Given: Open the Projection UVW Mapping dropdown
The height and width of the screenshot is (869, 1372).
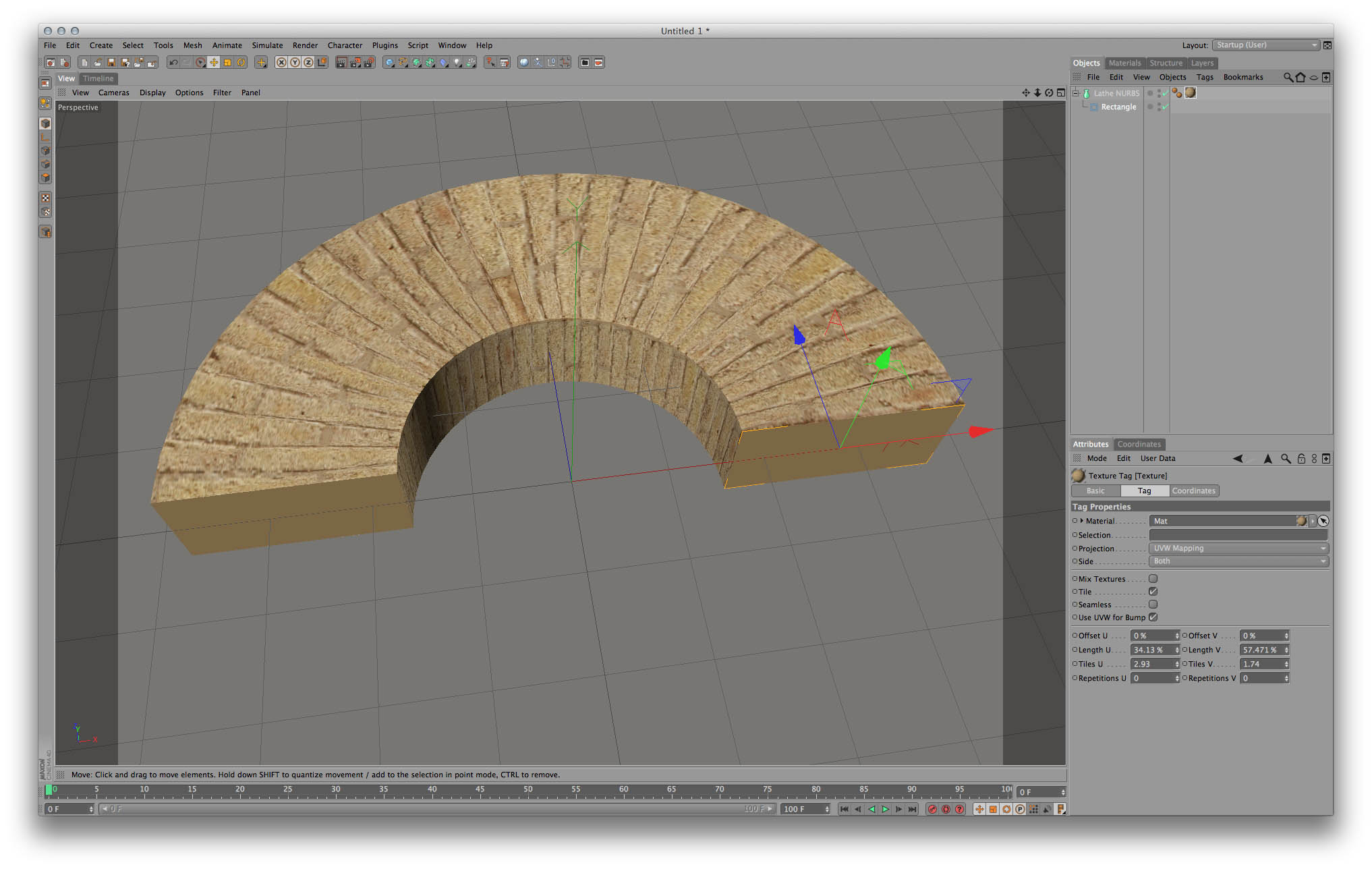Looking at the screenshot, I should pyautogui.click(x=1238, y=548).
